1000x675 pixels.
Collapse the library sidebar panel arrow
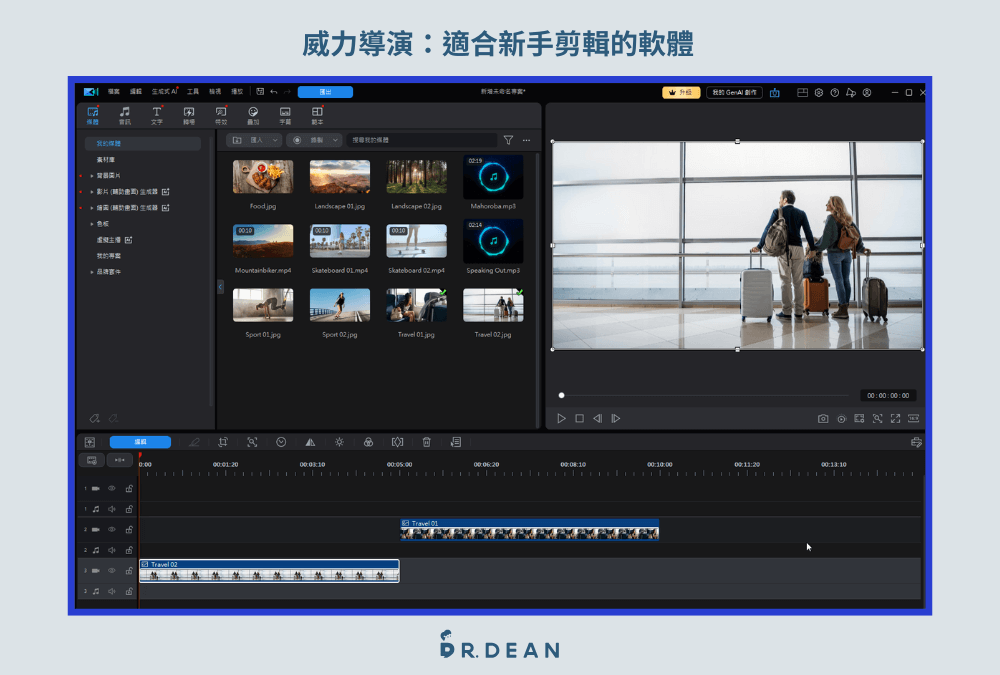click(221, 287)
